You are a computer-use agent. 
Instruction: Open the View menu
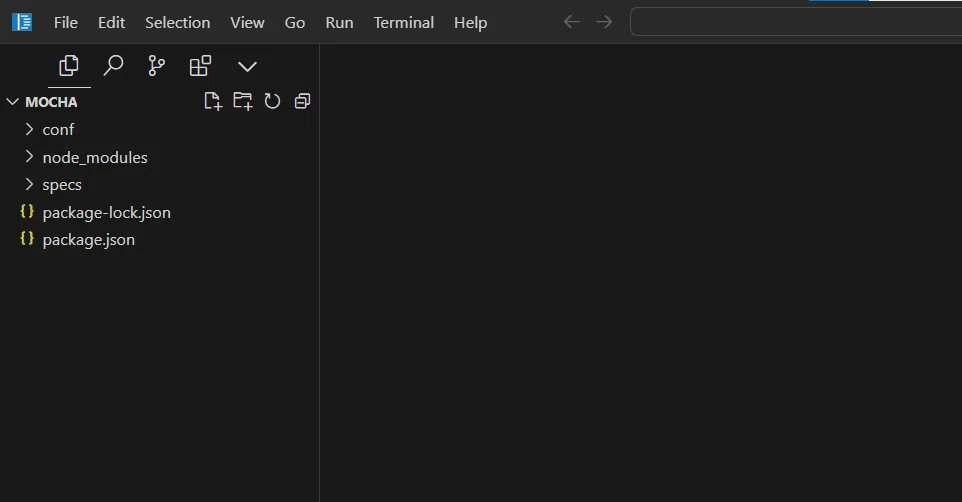point(247,23)
